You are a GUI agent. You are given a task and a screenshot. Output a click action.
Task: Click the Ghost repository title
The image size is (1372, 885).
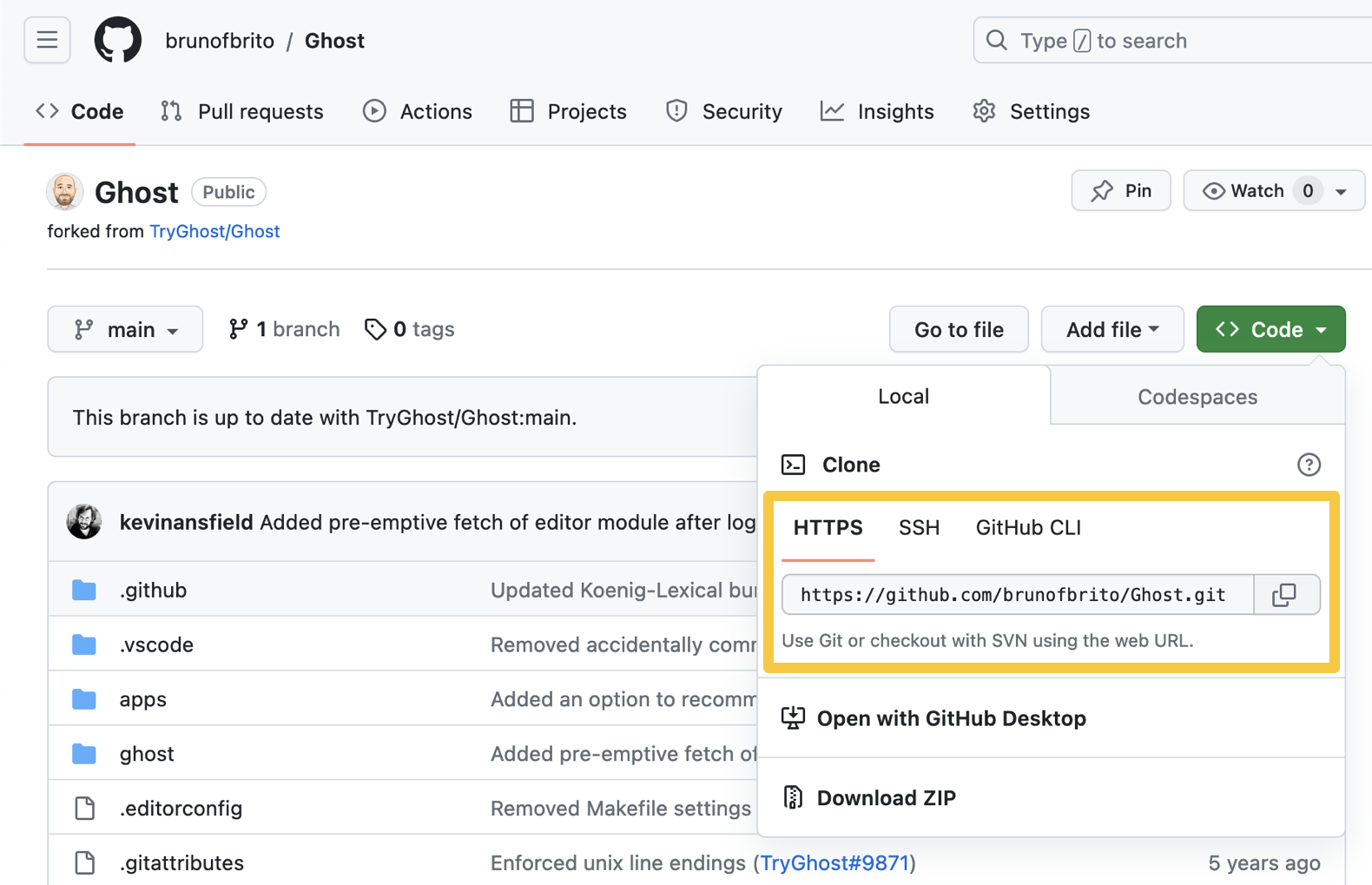136,192
